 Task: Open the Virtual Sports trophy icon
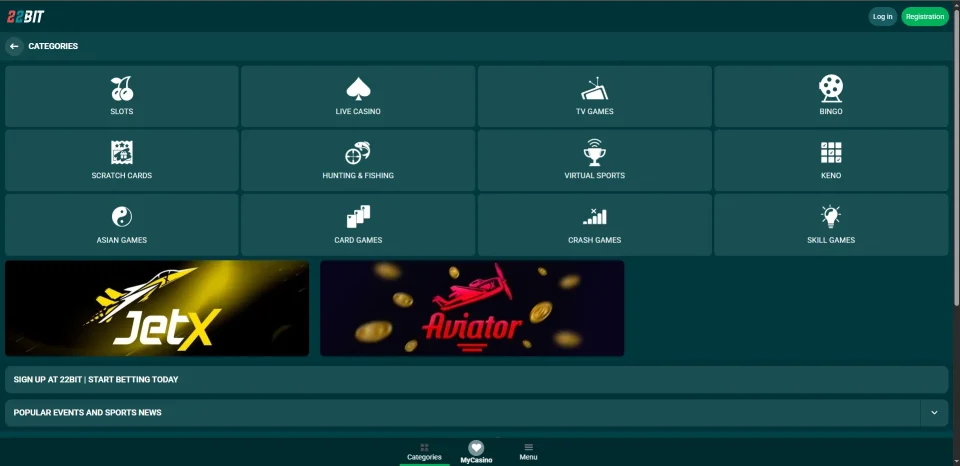point(594,152)
